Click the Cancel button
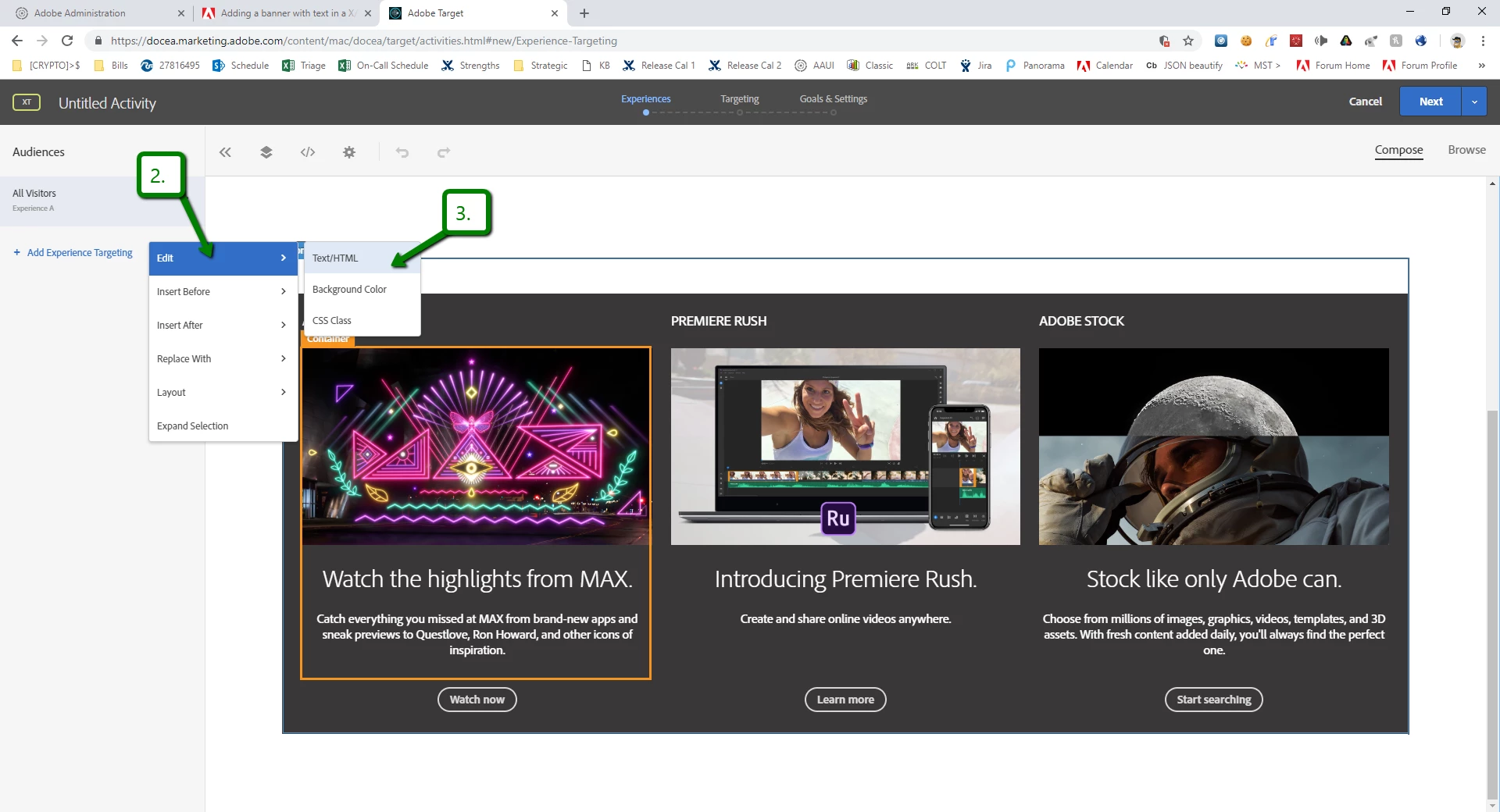The height and width of the screenshot is (812, 1500). (1365, 101)
